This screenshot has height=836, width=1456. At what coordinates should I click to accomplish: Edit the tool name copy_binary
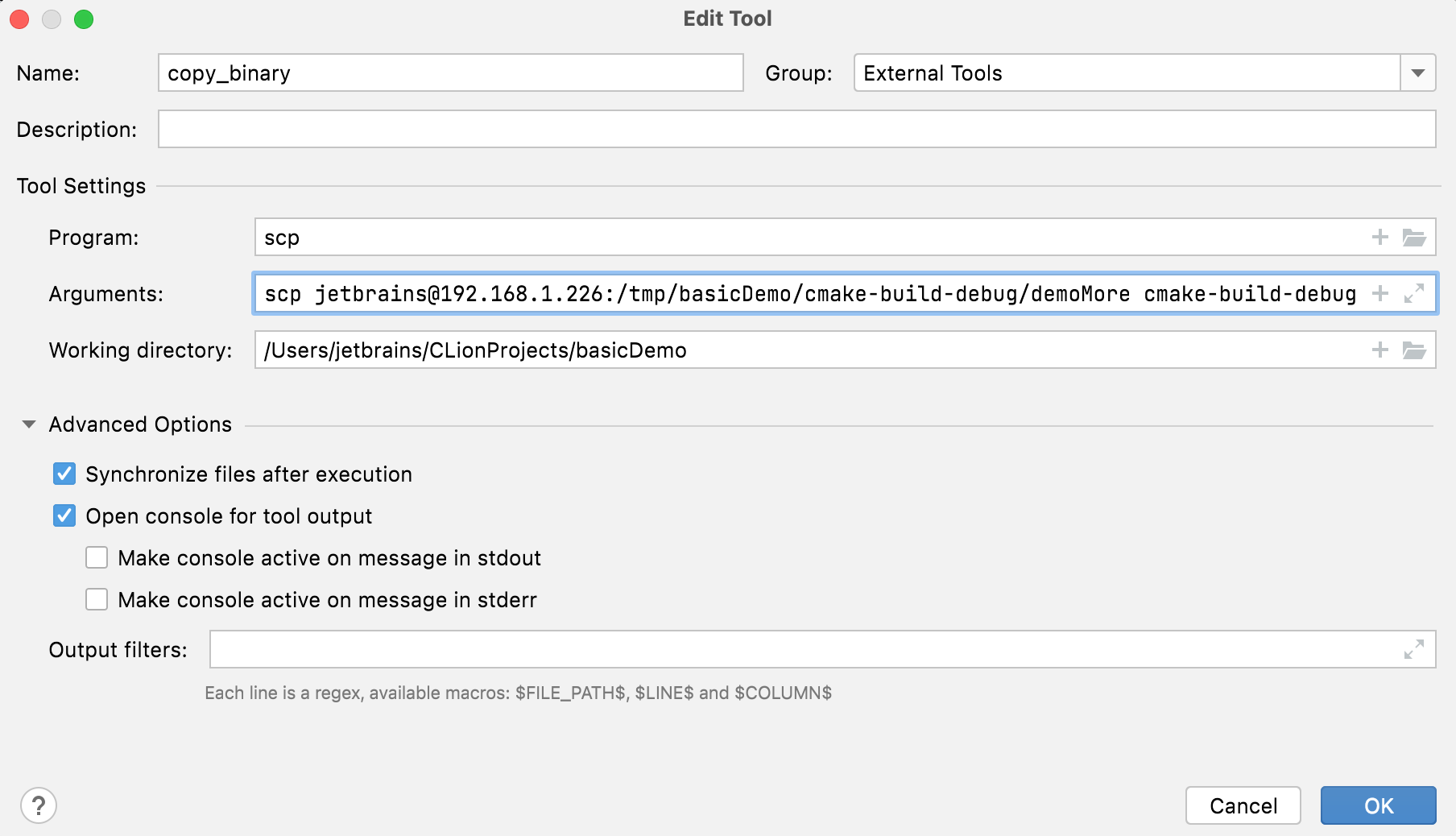point(449,72)
